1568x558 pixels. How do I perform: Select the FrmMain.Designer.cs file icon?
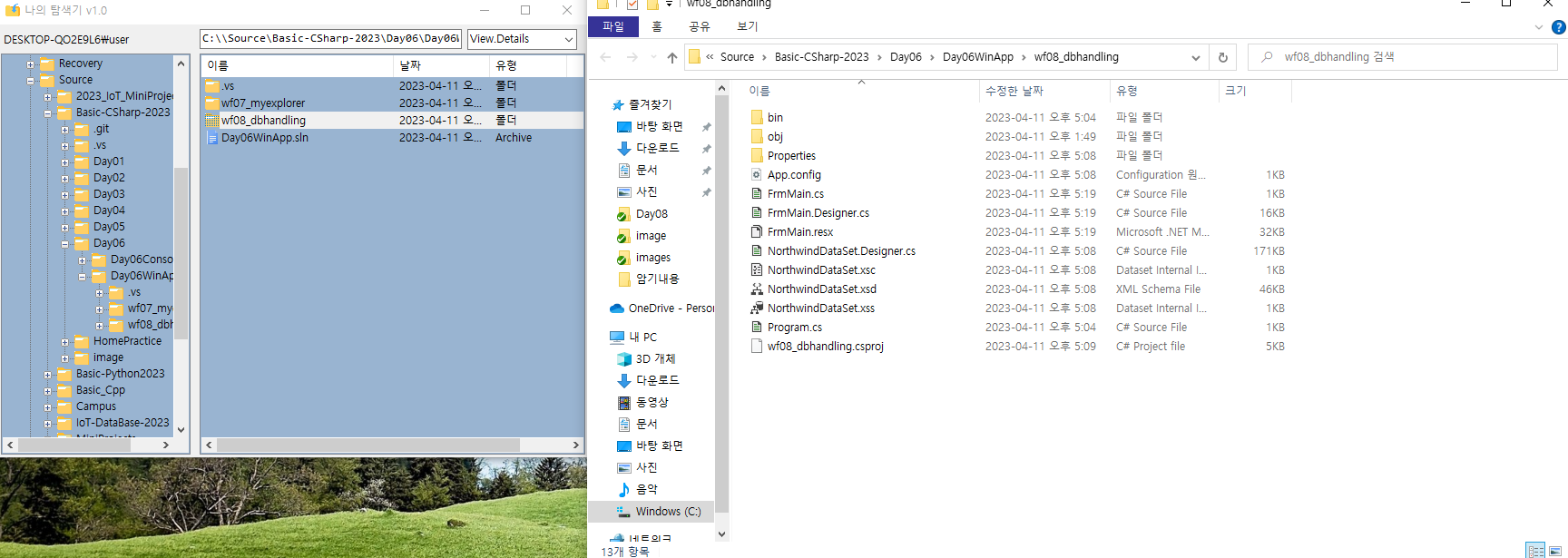[757, 212]
